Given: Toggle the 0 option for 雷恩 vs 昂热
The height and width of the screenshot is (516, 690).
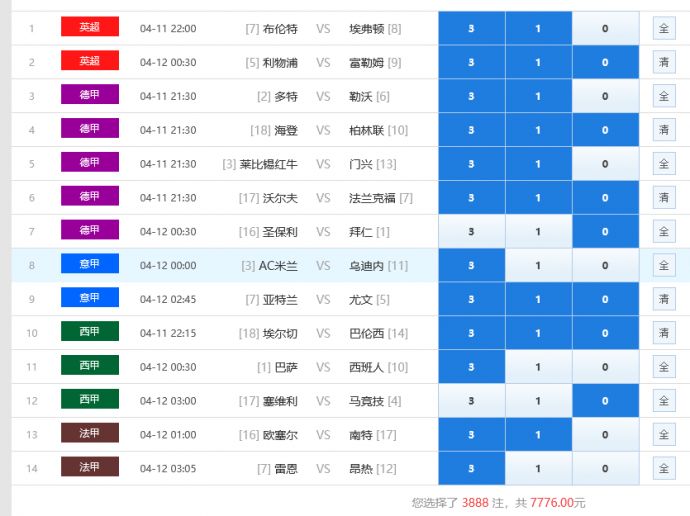Looking at the screenshot, I should tap(605, 469).
